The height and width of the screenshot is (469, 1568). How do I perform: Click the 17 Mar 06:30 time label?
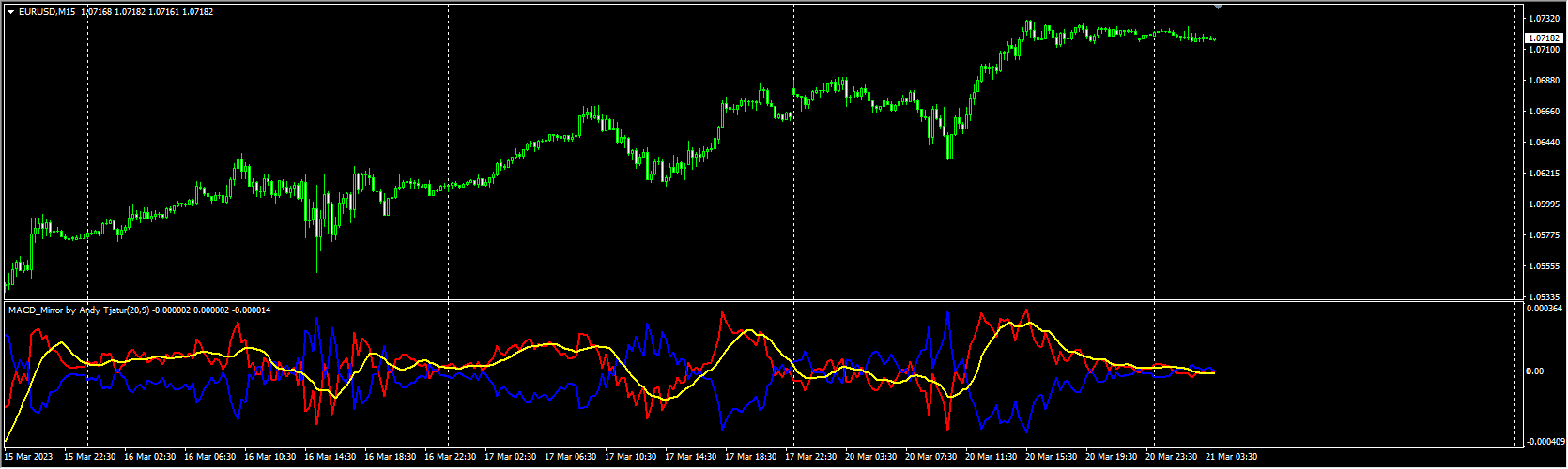pyautogui.click(x=571, y=457)
